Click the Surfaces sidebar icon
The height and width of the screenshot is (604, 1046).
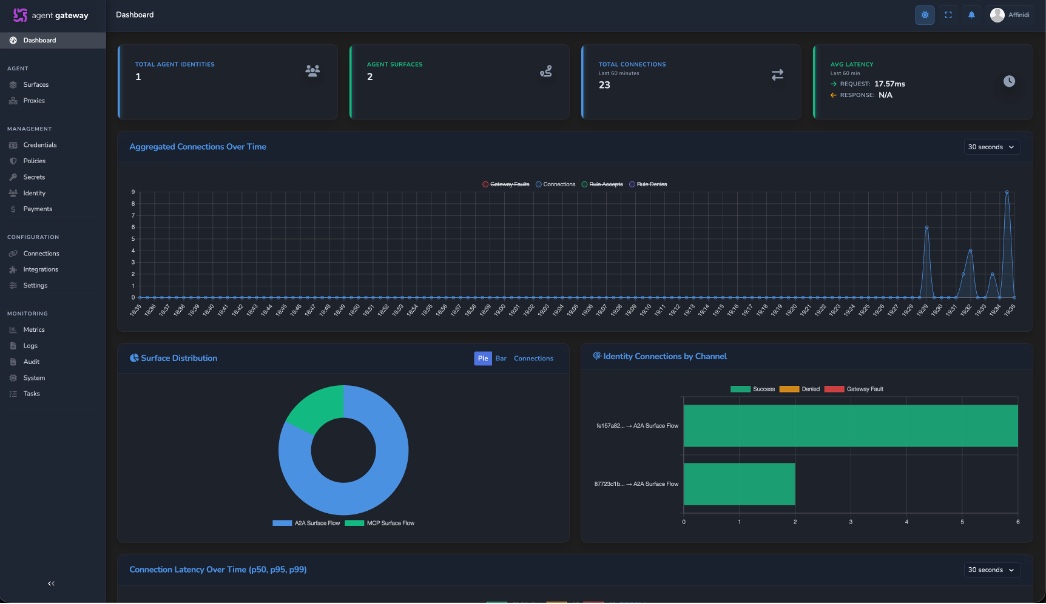tap(13, 85)
